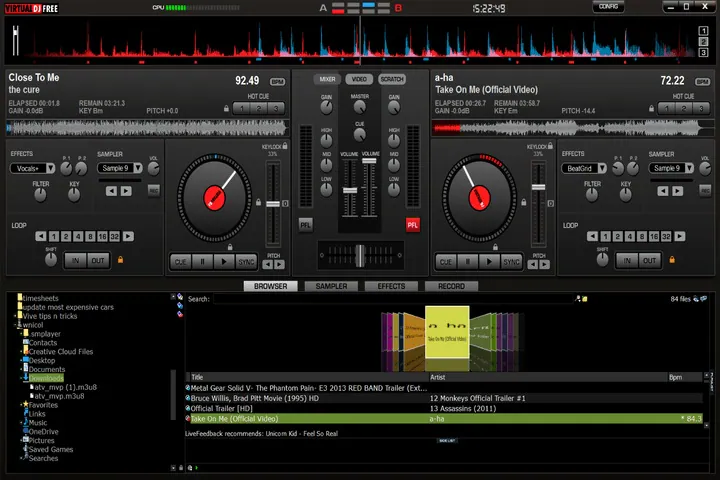This screenshot has width=720, height=480.
Task: Click left deck sampler REC button
Action: [x=153, y=191]
